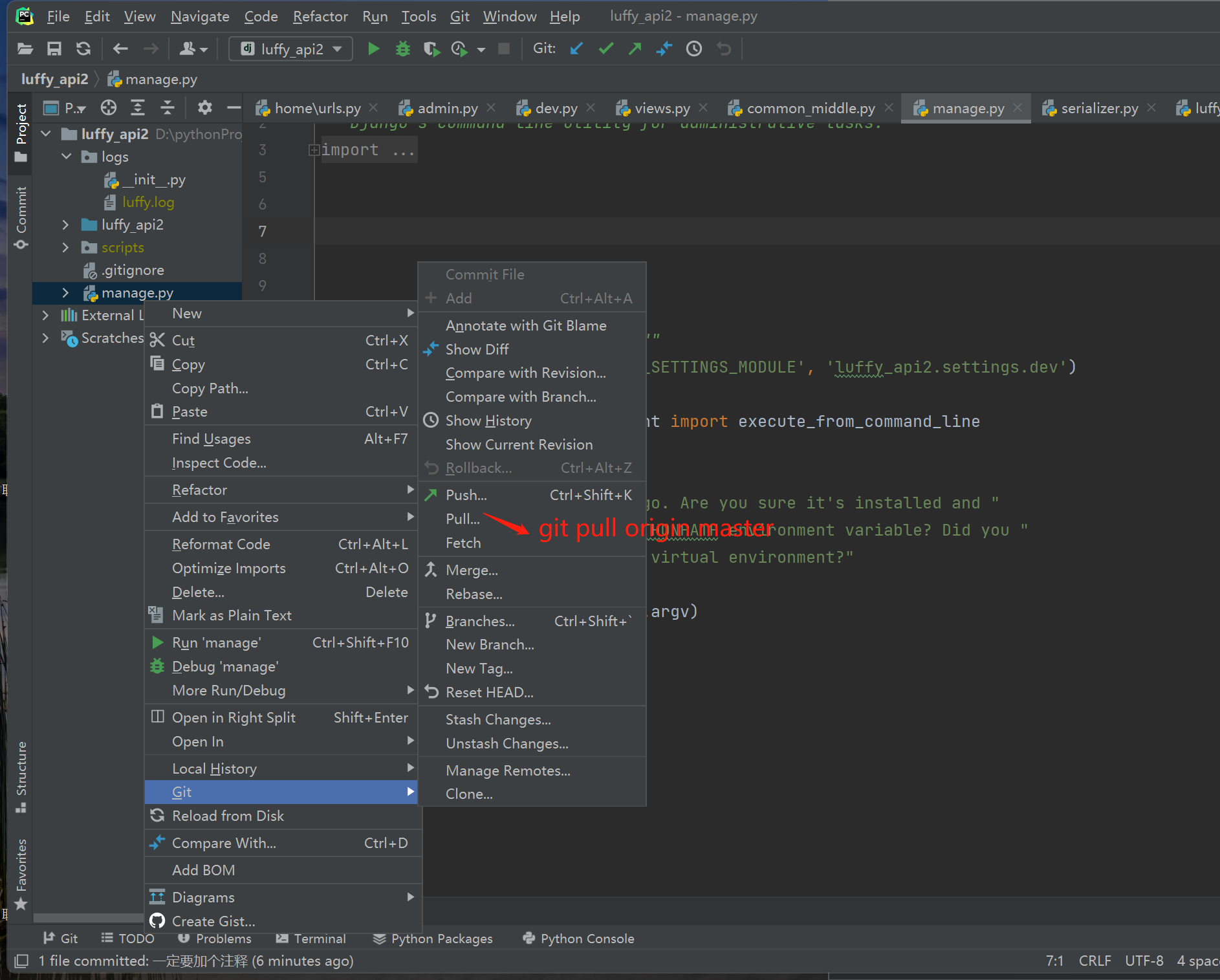Viewport: 1220px width, 980px height.
Task: Click the Debug bug icon in toolbar
Action: tap(403, 49)
